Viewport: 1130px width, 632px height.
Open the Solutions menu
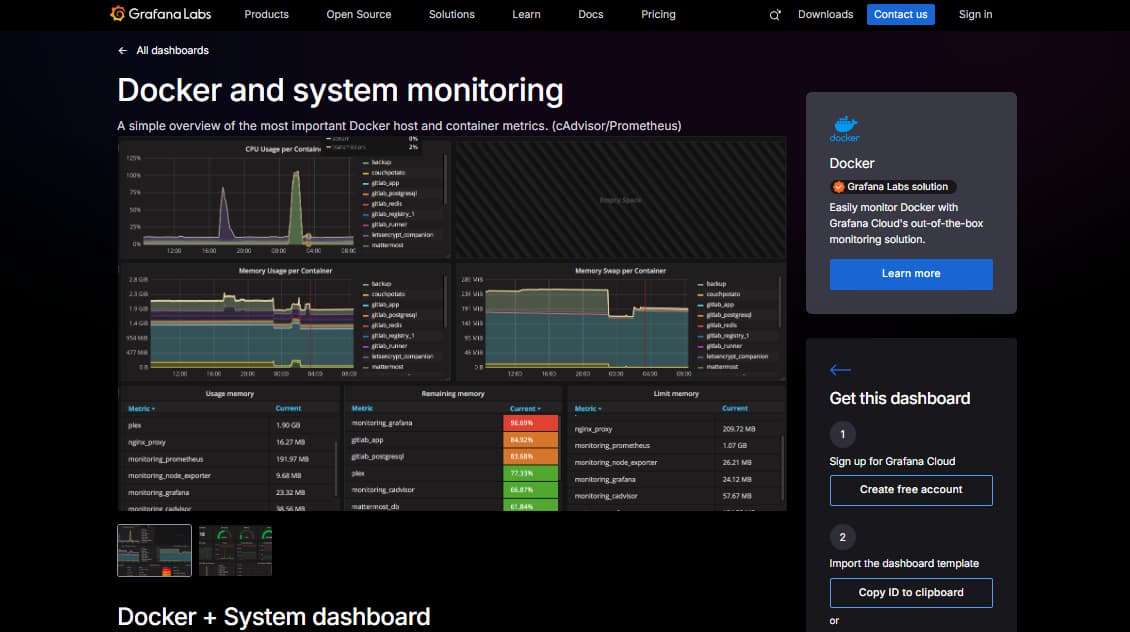pyautogui.click(x=451, y=14)
